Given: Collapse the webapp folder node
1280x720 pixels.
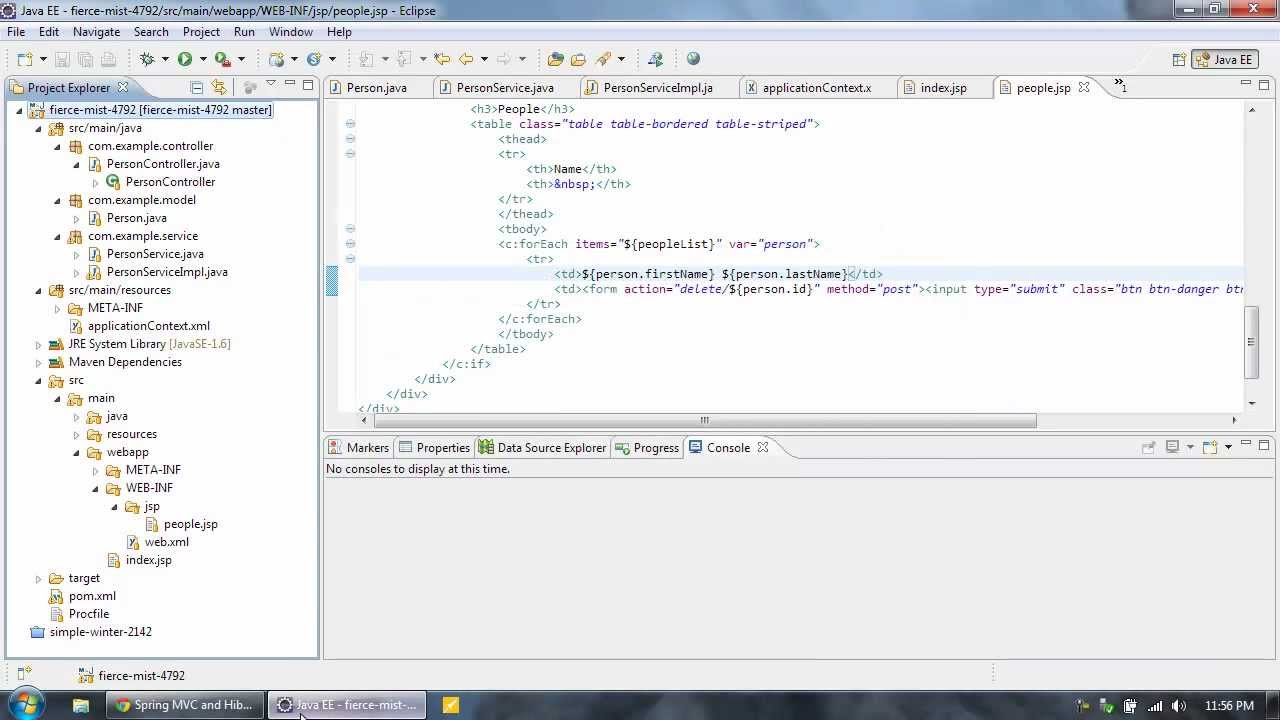Looking at the screenshot, I should coord(77,452).
